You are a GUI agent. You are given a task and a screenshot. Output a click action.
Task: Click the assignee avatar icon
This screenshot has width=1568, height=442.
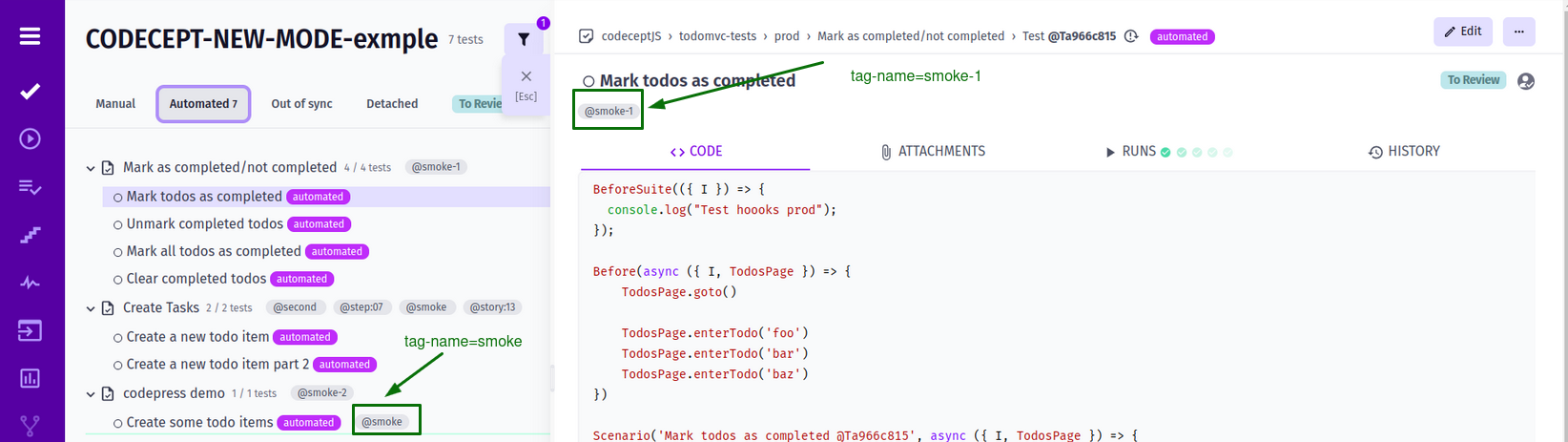tap(1526, 81)
